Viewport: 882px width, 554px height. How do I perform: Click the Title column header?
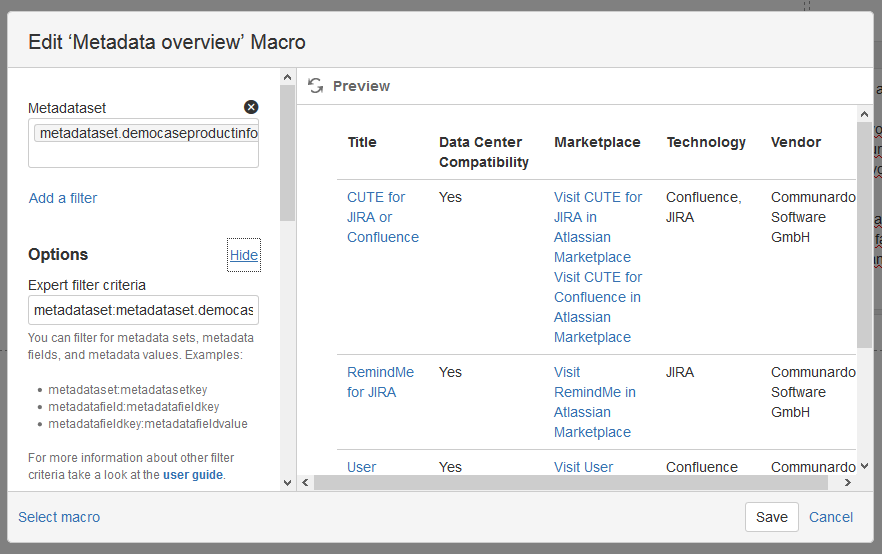[362, 142]
